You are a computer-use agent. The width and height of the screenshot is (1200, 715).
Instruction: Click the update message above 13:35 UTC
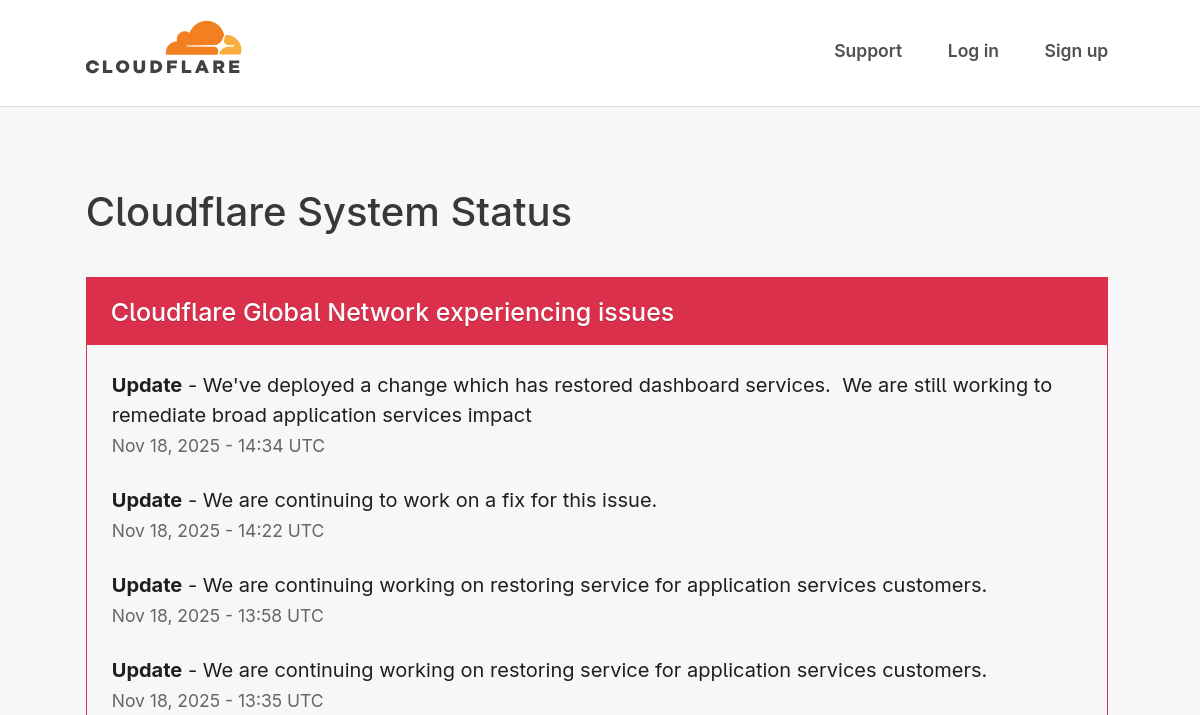(x=594, y=670)
